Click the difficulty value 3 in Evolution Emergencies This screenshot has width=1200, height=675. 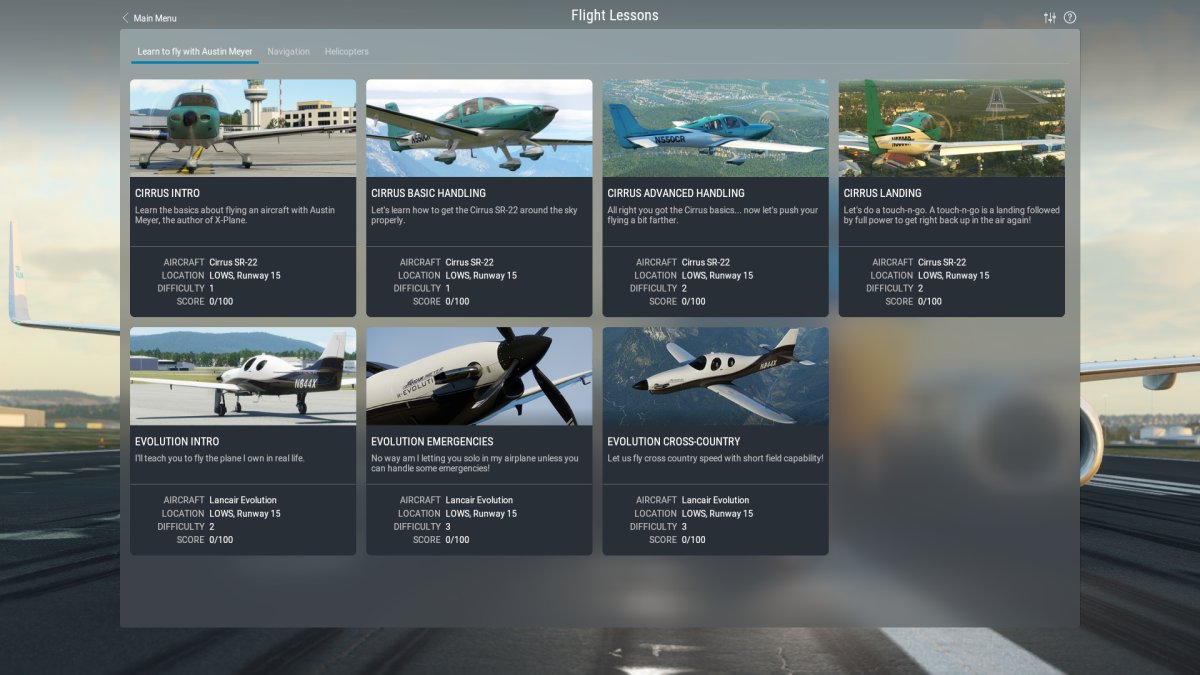448,526
